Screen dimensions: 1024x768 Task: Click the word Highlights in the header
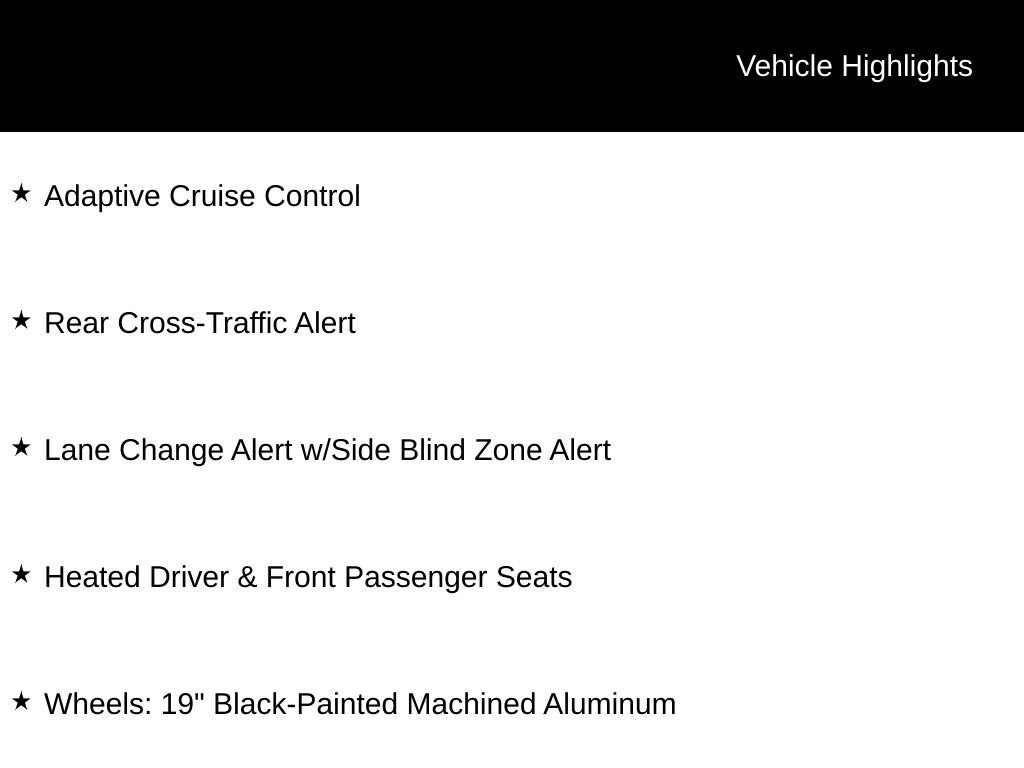tap(907, 67)
